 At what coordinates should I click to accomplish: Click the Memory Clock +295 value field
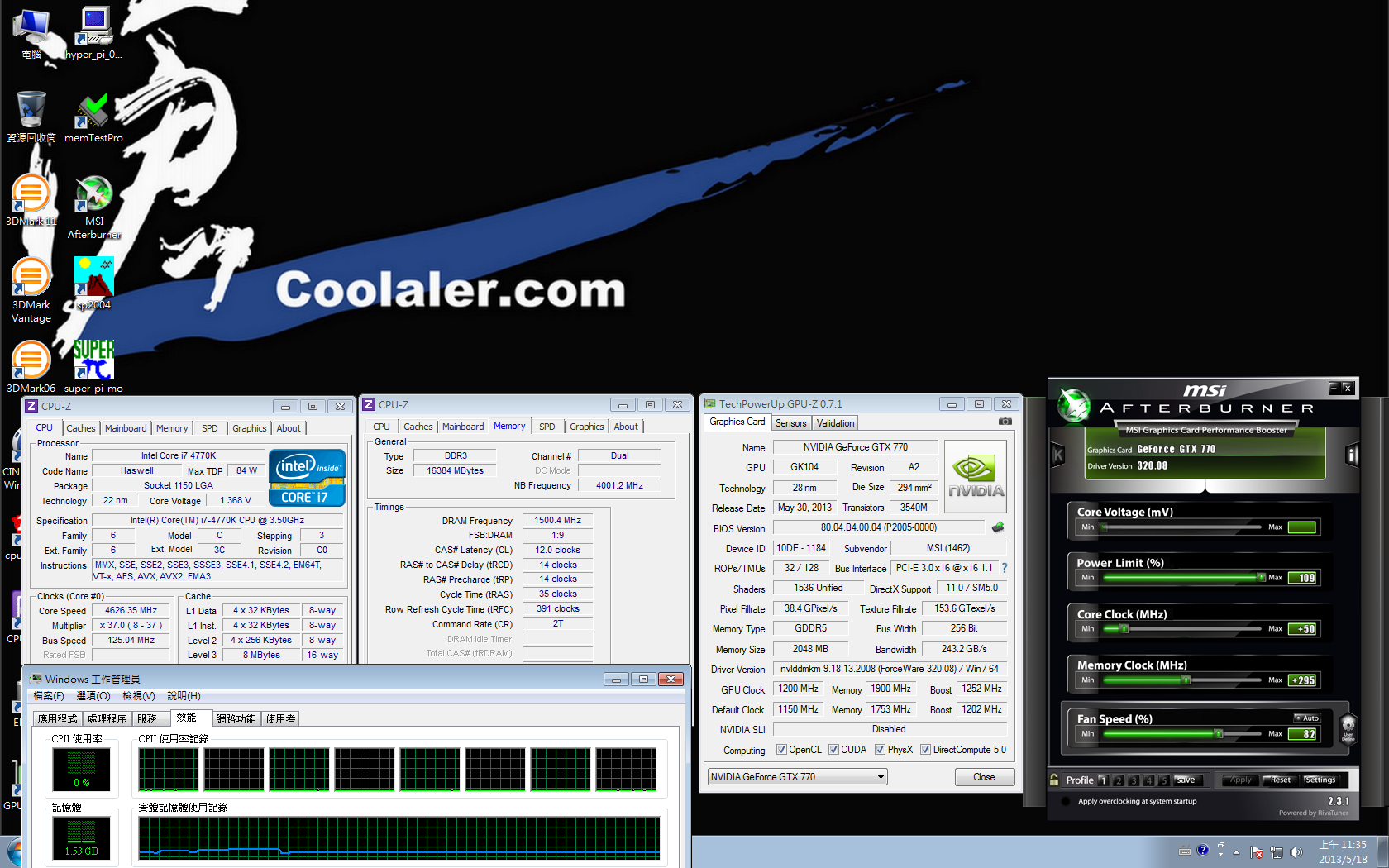click(1302, 680)
